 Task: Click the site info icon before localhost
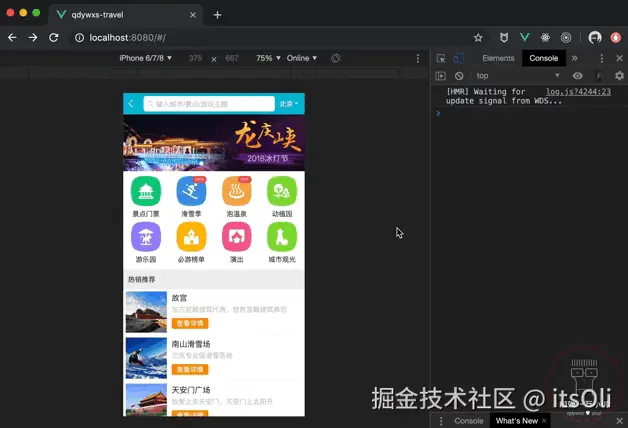click(79, 38)
